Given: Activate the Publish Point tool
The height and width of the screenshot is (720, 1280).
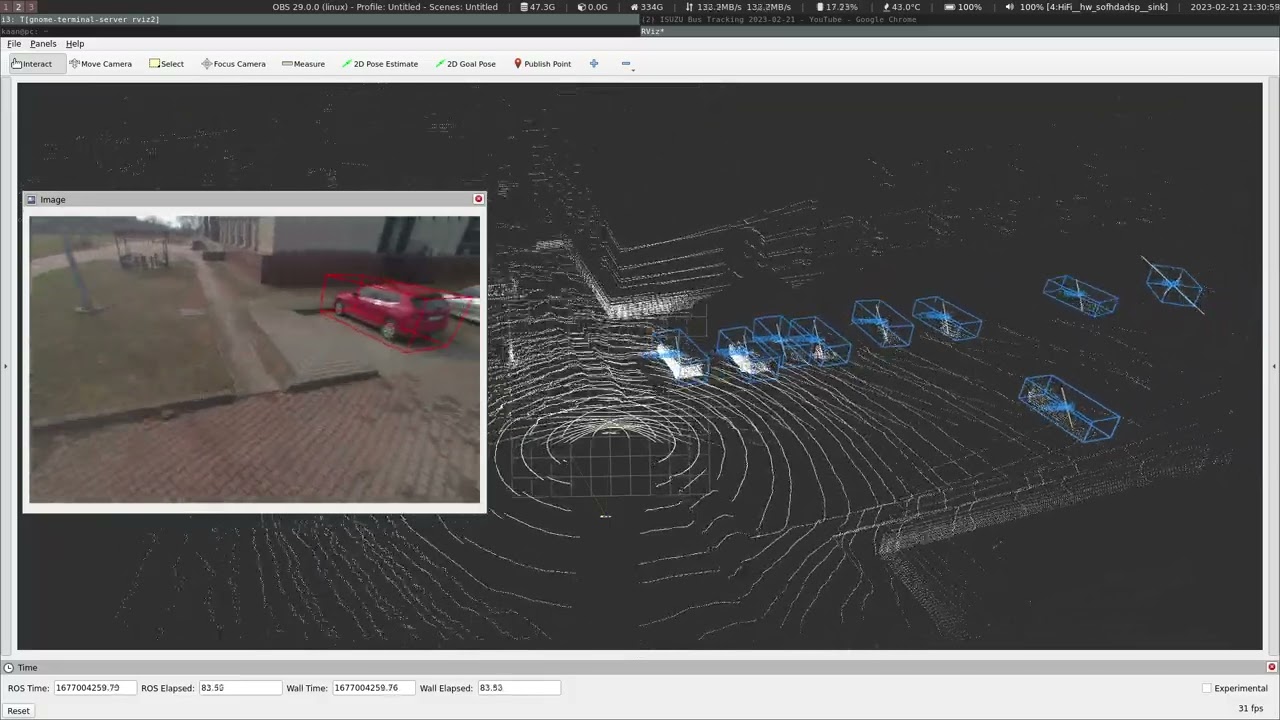Looking at the screenshot, I should [x=542, y=64].
